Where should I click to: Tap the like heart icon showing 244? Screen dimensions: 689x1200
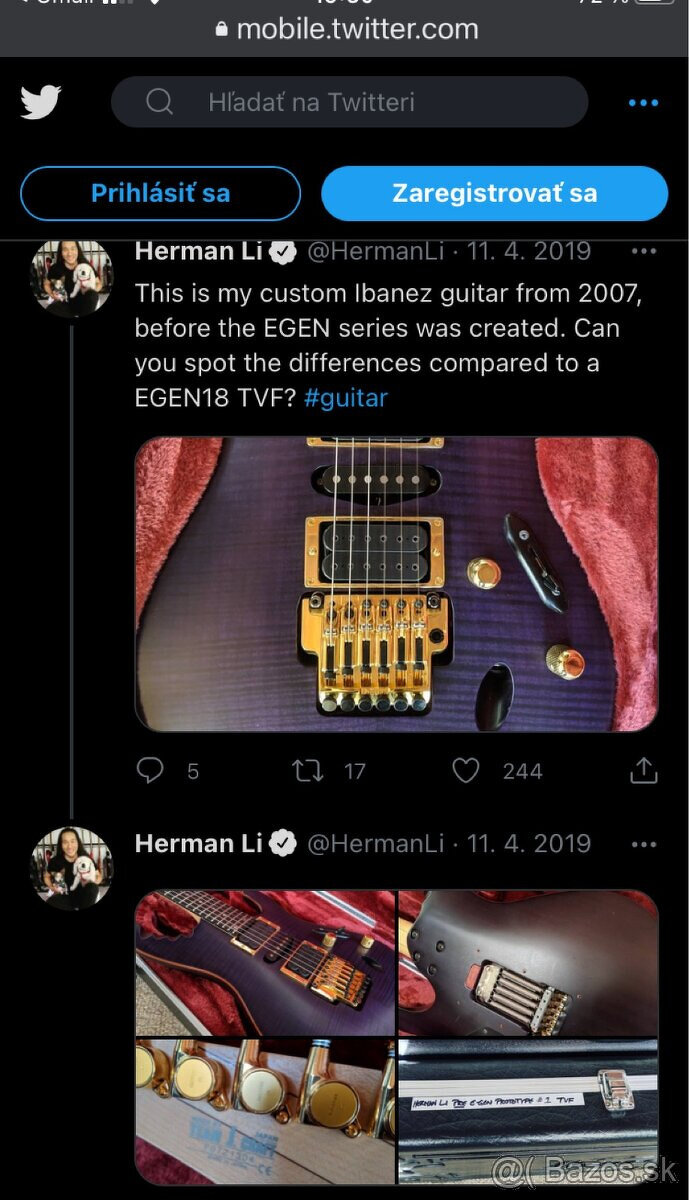[x=464, y=770]
